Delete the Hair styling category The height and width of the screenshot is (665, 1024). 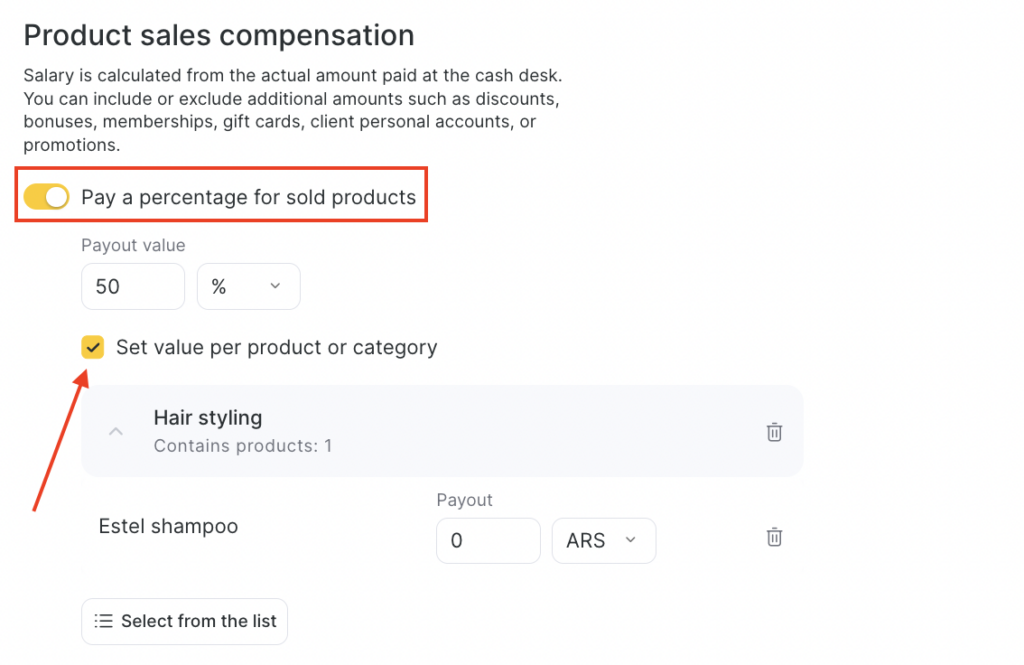coord(774,432)
